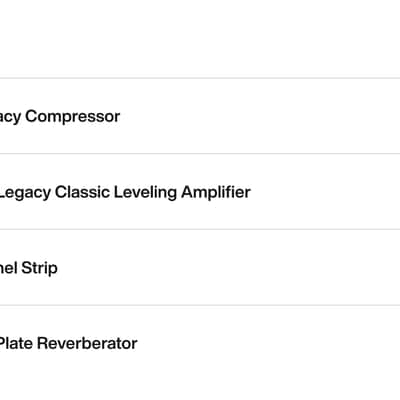Click the blank header area above the list
This screenshot has width=400, height=400.
(200, 39)
